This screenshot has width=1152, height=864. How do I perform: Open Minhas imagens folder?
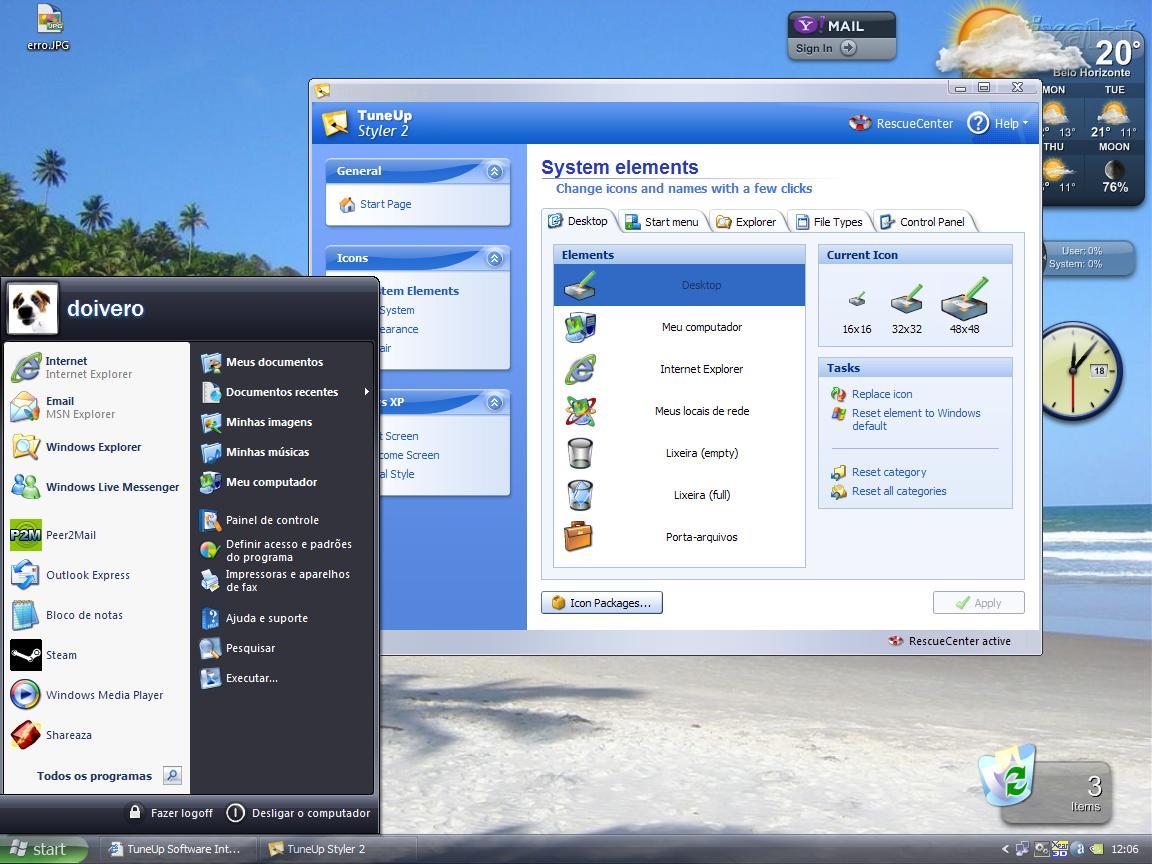284,422
